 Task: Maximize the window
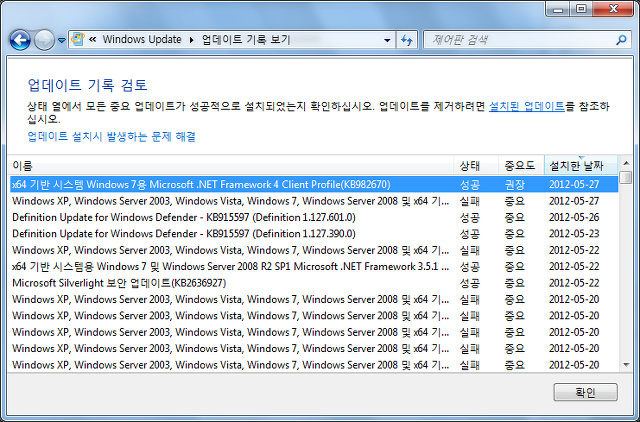pos(581,9)
